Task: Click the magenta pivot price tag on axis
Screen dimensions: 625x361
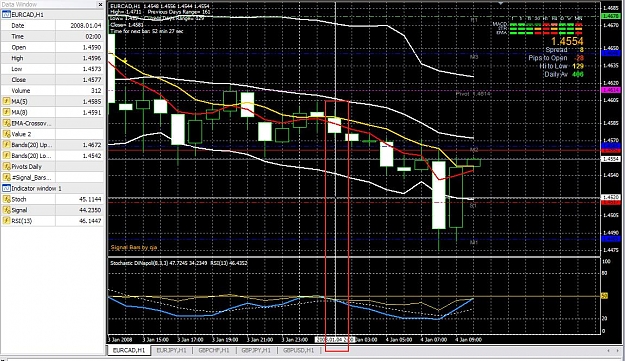Action: tap(610, 90)
